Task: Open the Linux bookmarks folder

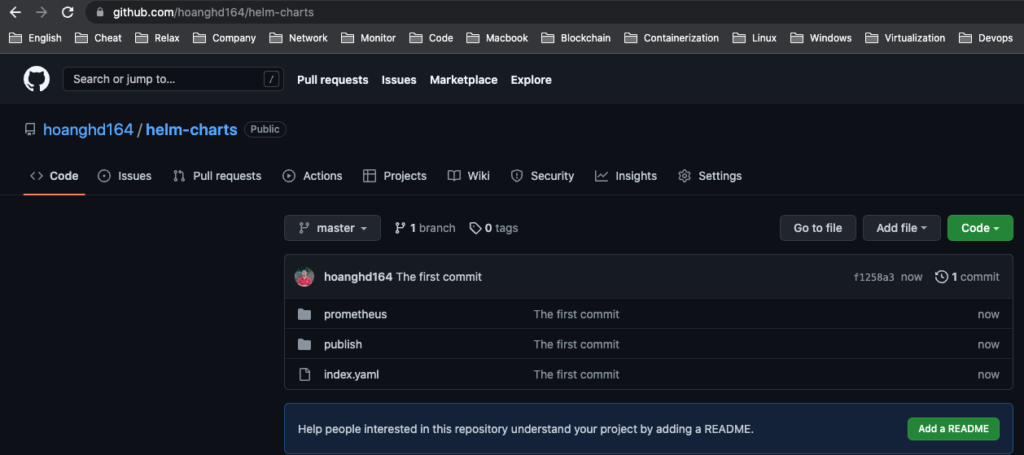Action: [754, 38]
